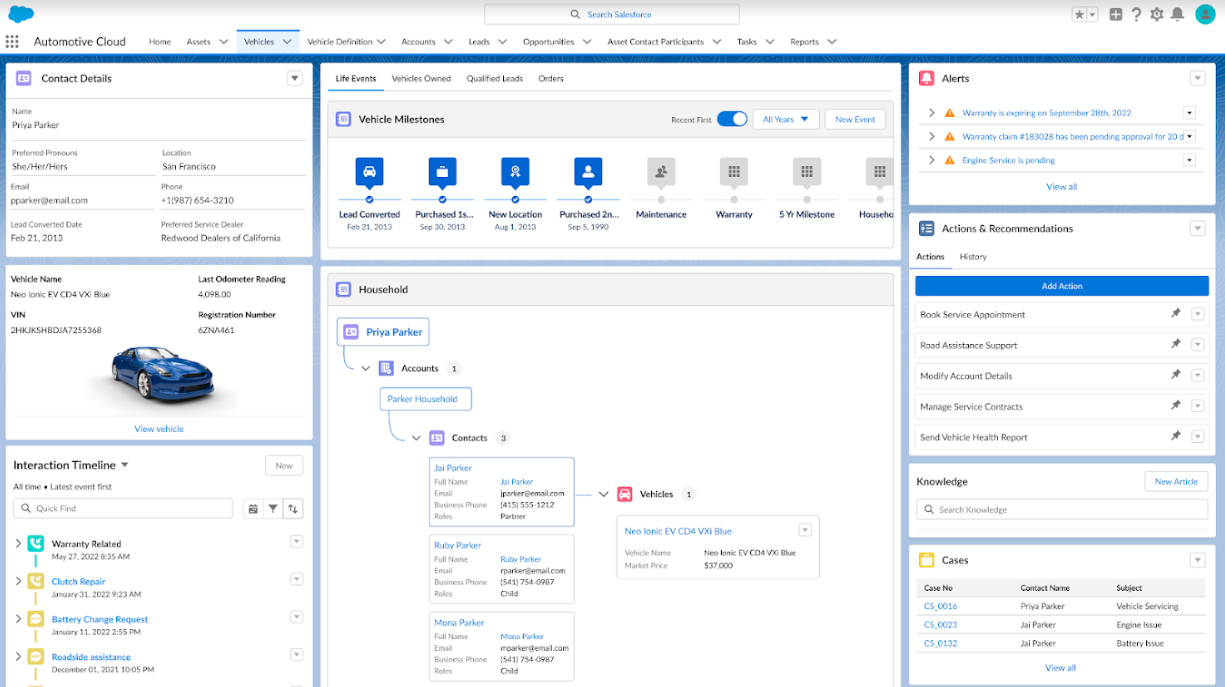Open the View vehicle link

tap(159, 428)
